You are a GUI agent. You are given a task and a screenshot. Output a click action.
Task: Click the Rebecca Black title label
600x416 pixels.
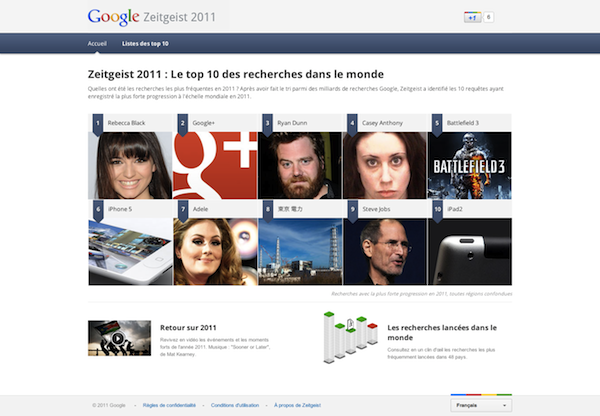coord(126,123)
